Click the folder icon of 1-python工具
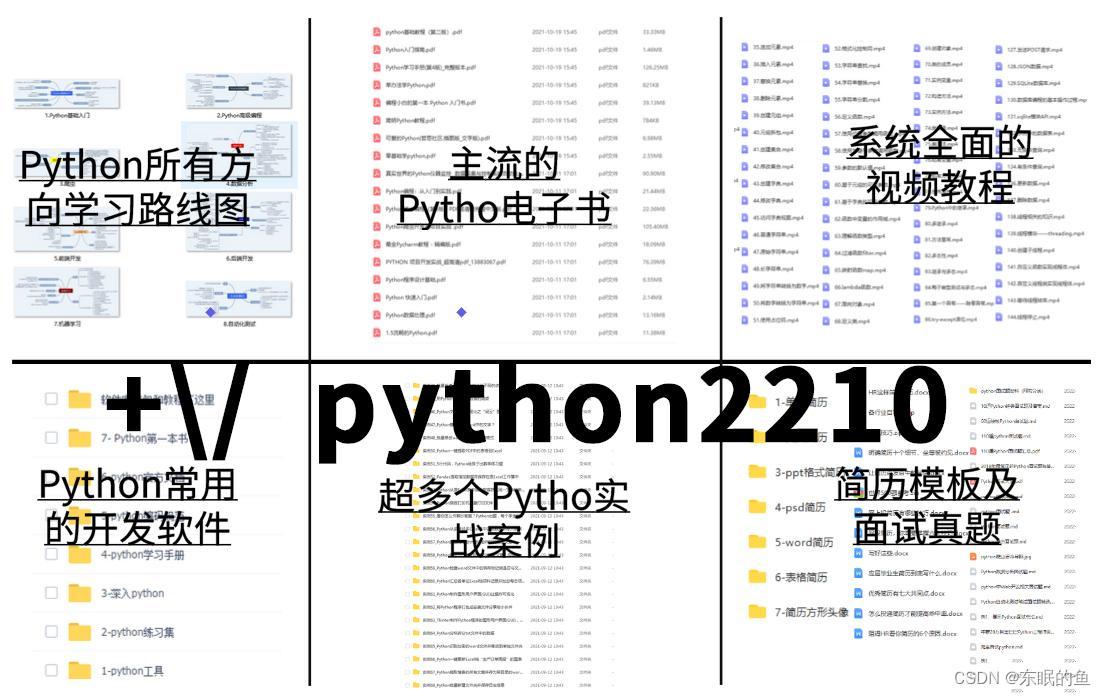 pyautogui.click(x=80, y=671)
